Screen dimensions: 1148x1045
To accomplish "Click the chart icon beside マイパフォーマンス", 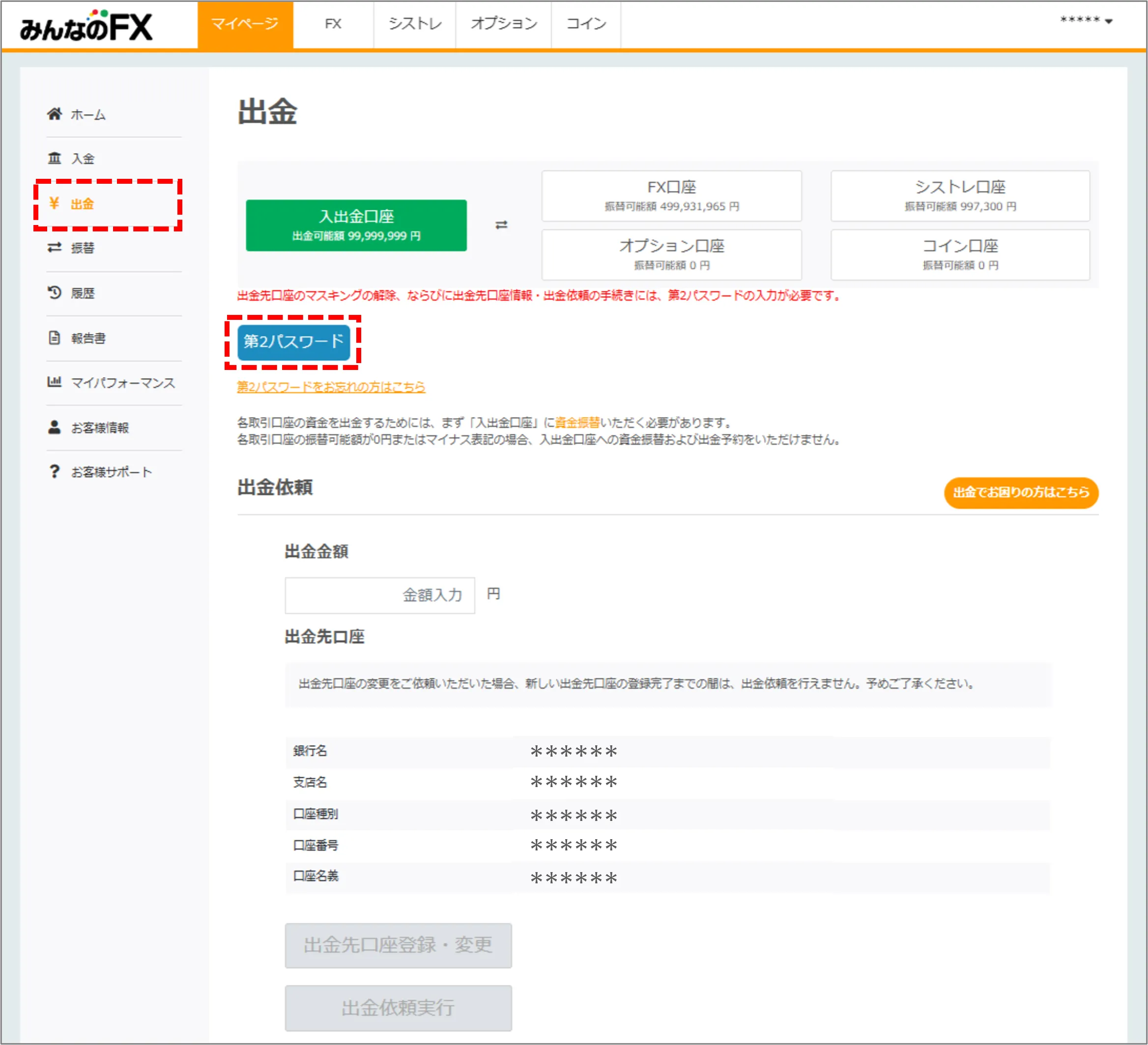I will 54,382.
